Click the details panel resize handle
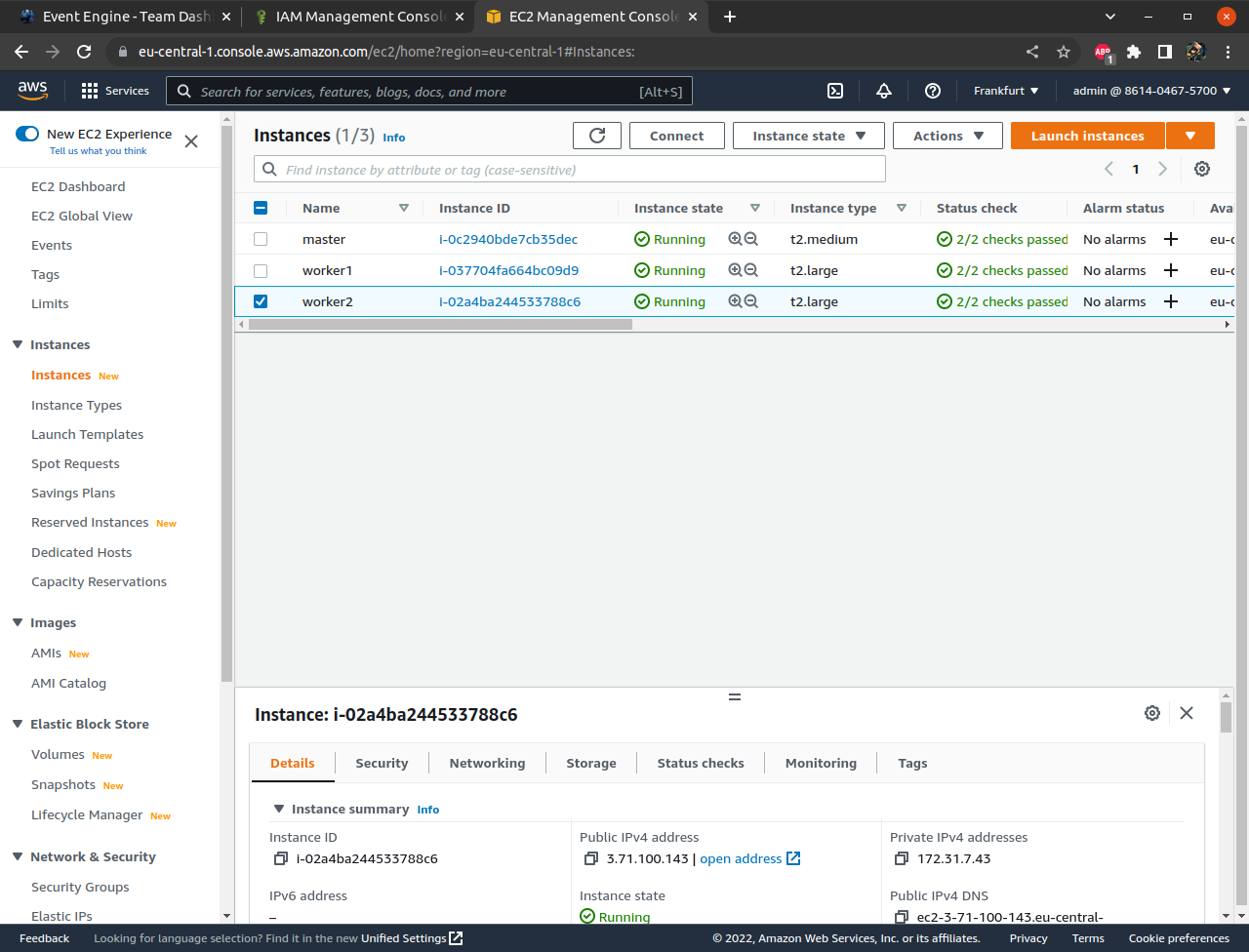Viewport: 1249px width, 952px height. [735, 696]
